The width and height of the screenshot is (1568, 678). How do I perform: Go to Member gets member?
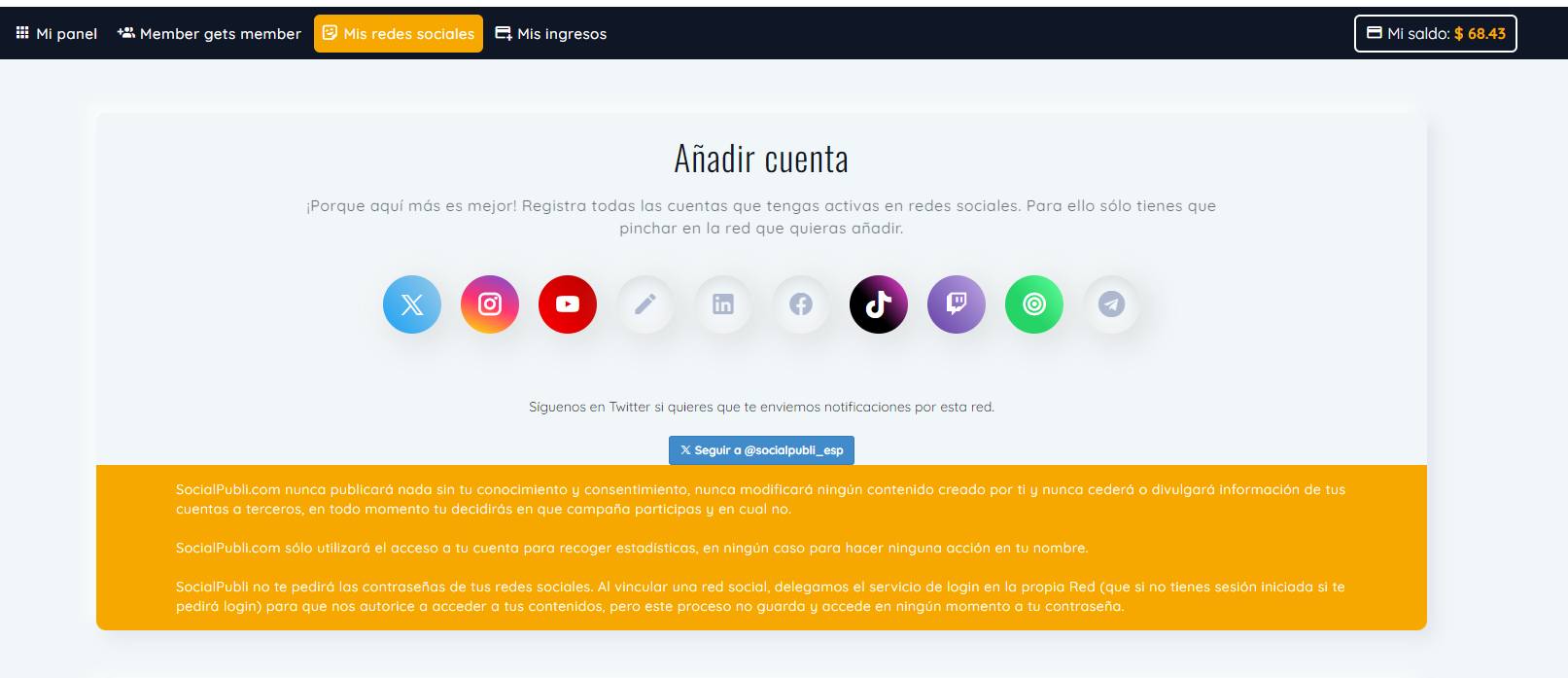[209, 33]
